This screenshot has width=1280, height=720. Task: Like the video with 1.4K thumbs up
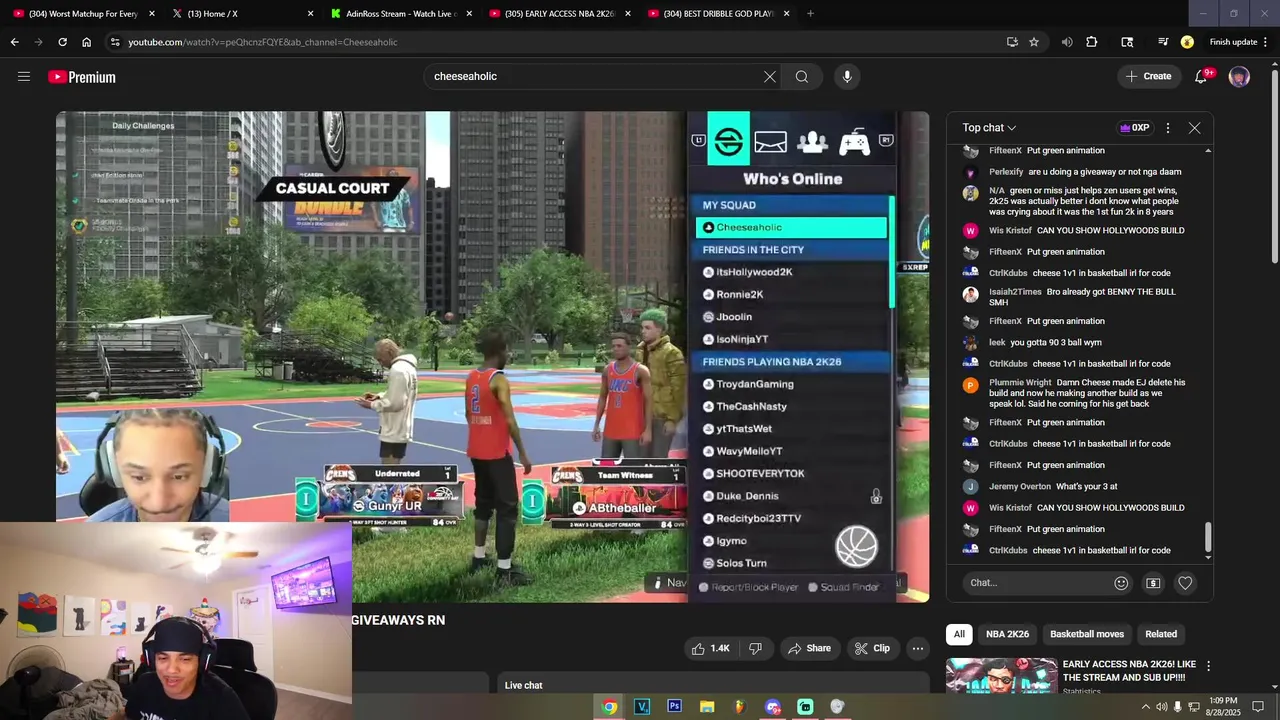711,648
